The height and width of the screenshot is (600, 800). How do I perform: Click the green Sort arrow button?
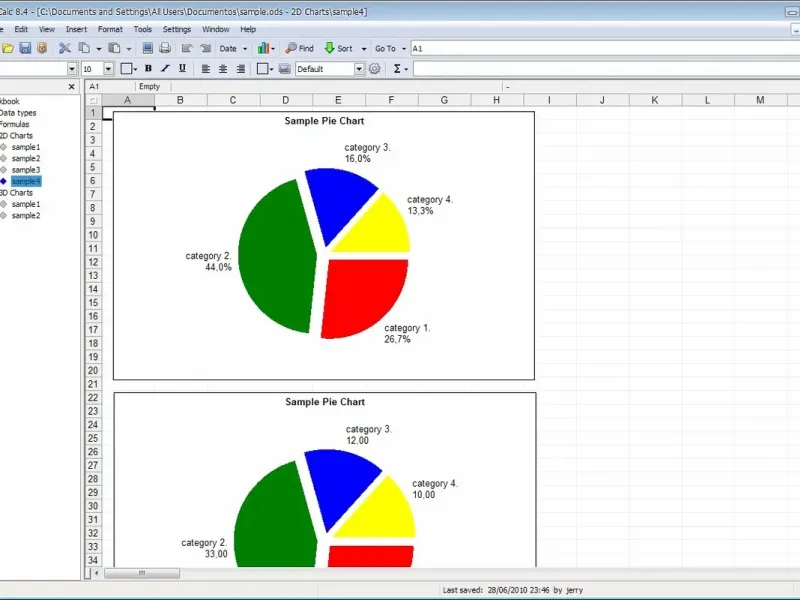tap(338, 48)
